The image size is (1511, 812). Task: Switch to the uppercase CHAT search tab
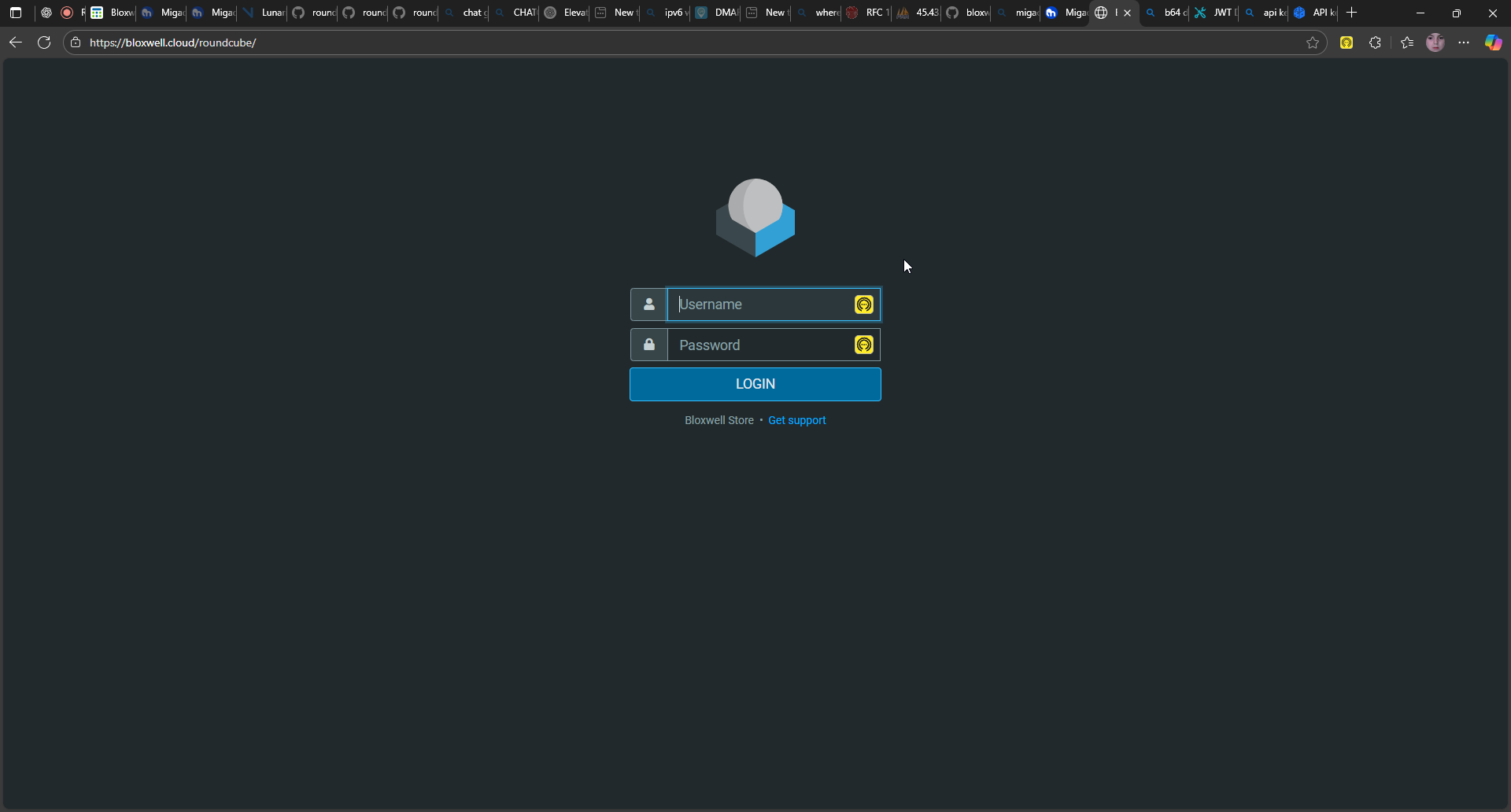click(515, 13)
